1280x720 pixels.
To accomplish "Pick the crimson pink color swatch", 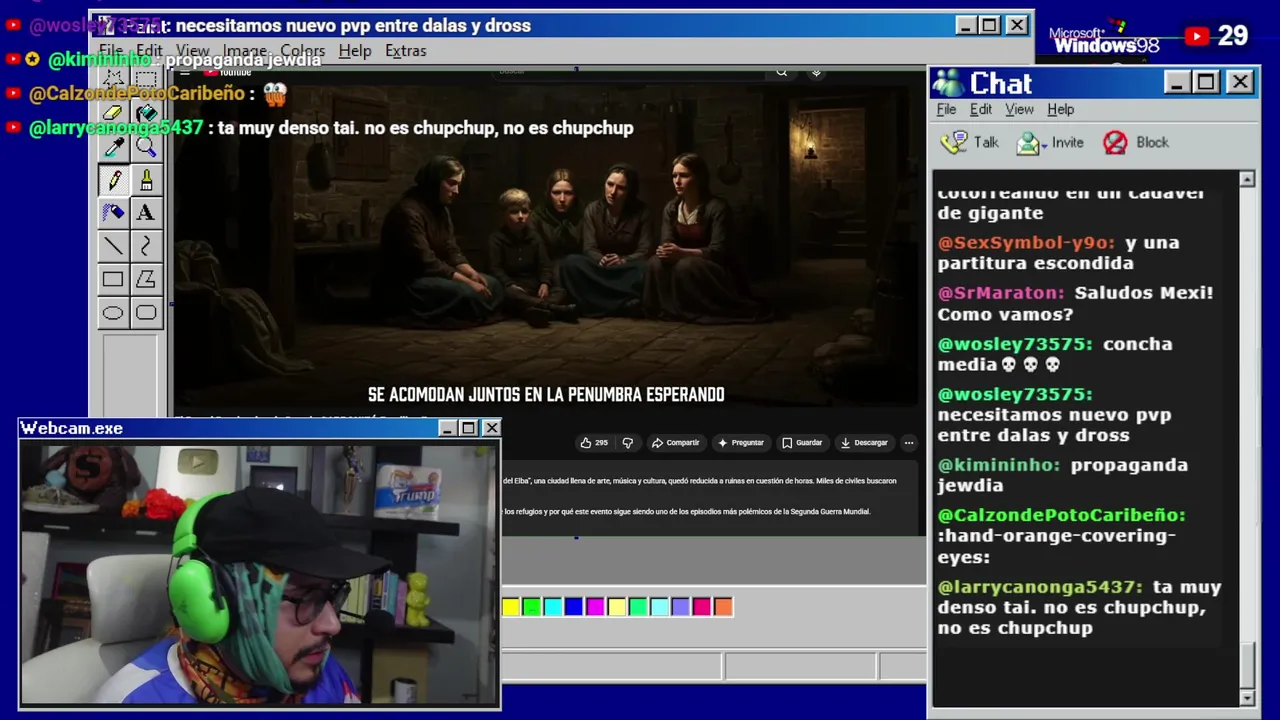I will click(702, 606).
